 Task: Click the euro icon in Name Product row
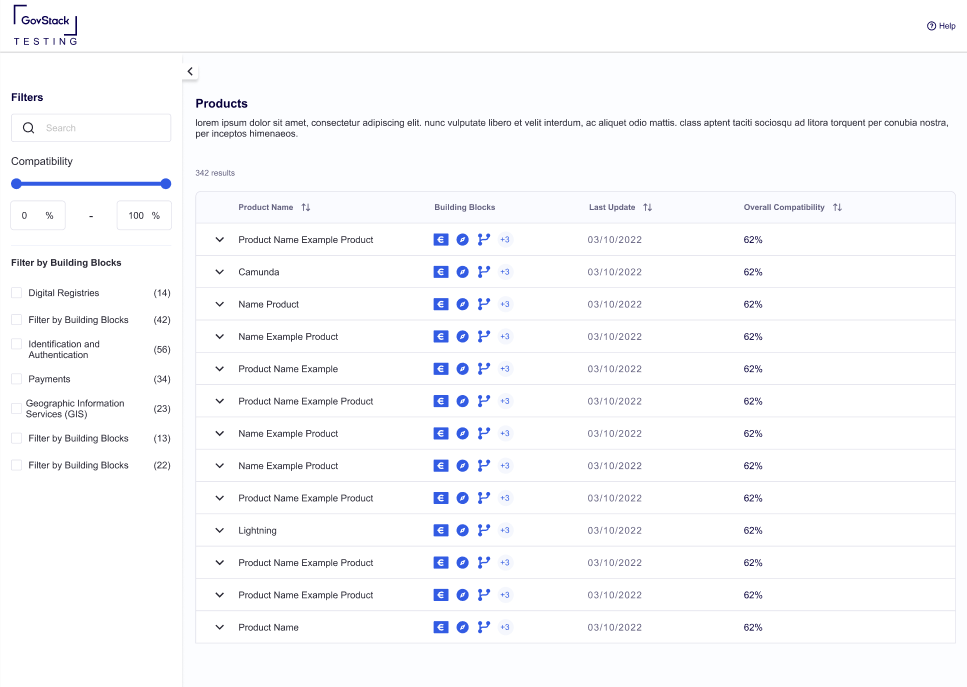[x=440, y=304]
